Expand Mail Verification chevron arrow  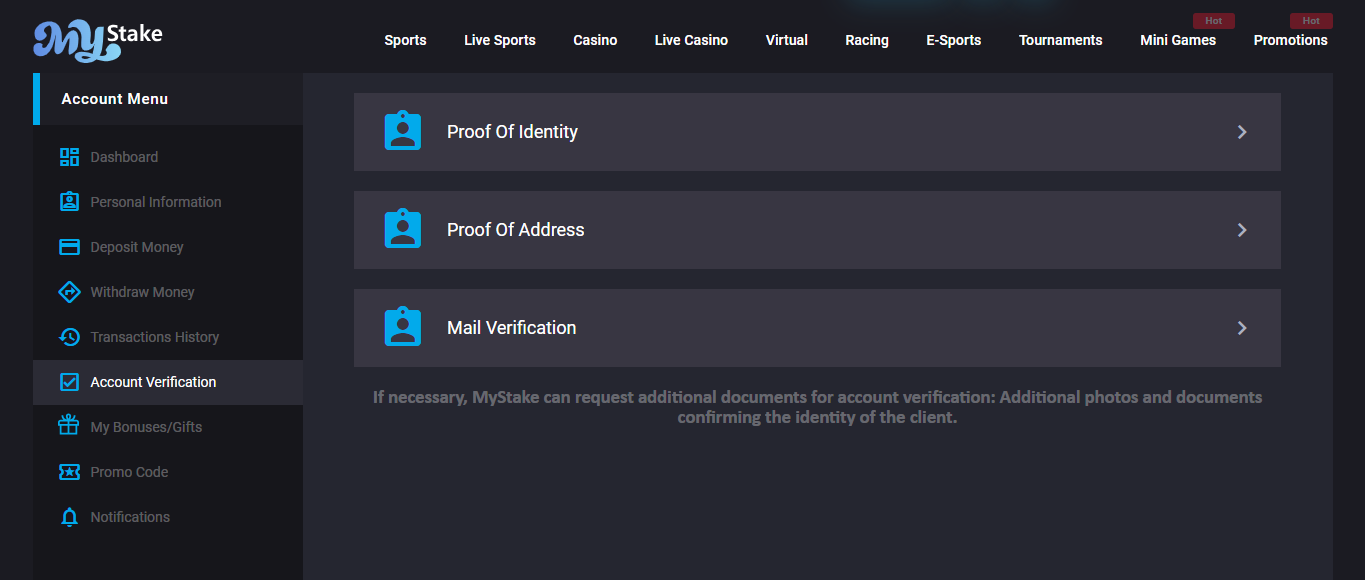pyautogui.click(x=1242, y=328)
